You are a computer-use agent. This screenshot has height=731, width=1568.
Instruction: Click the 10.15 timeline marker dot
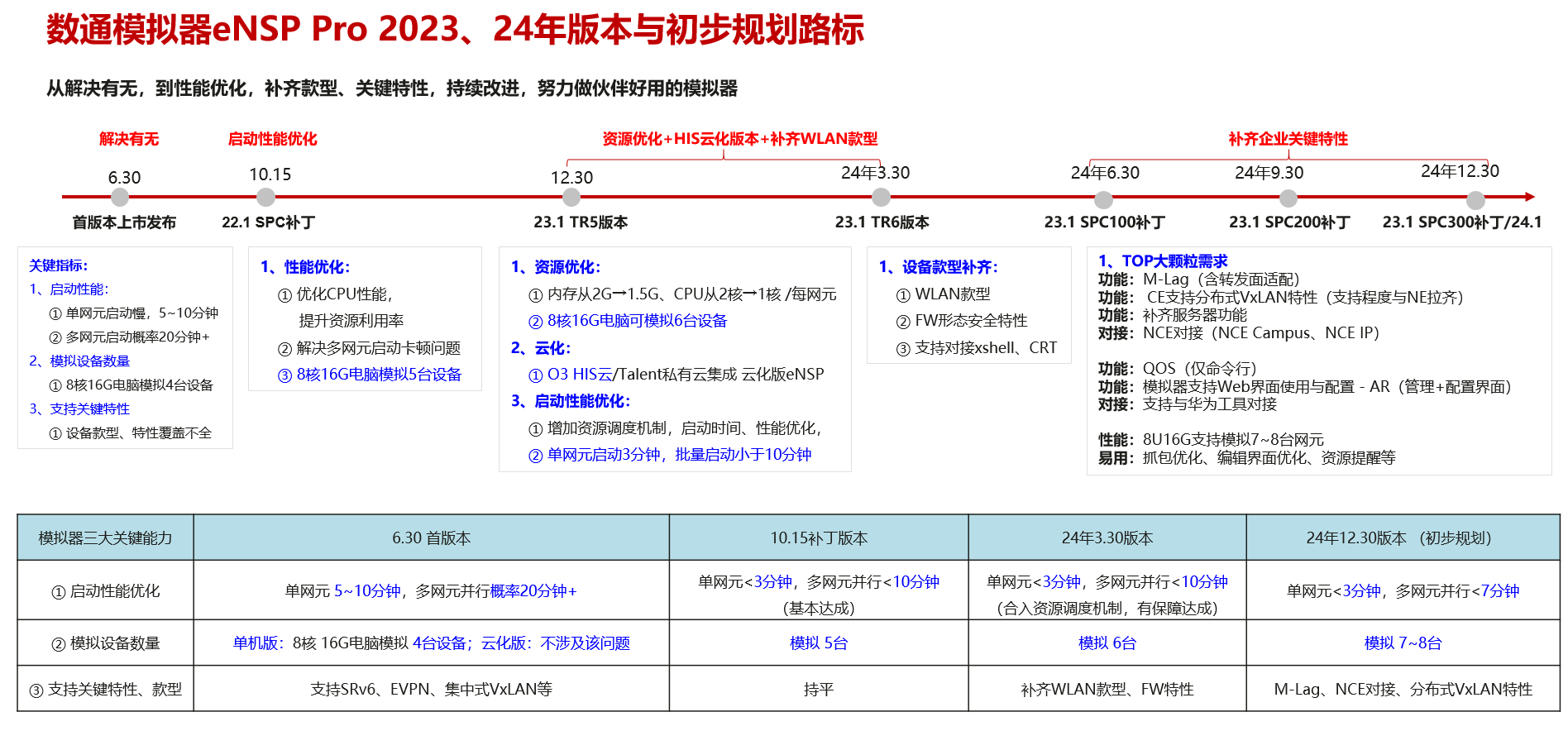(x=265, y=197)
